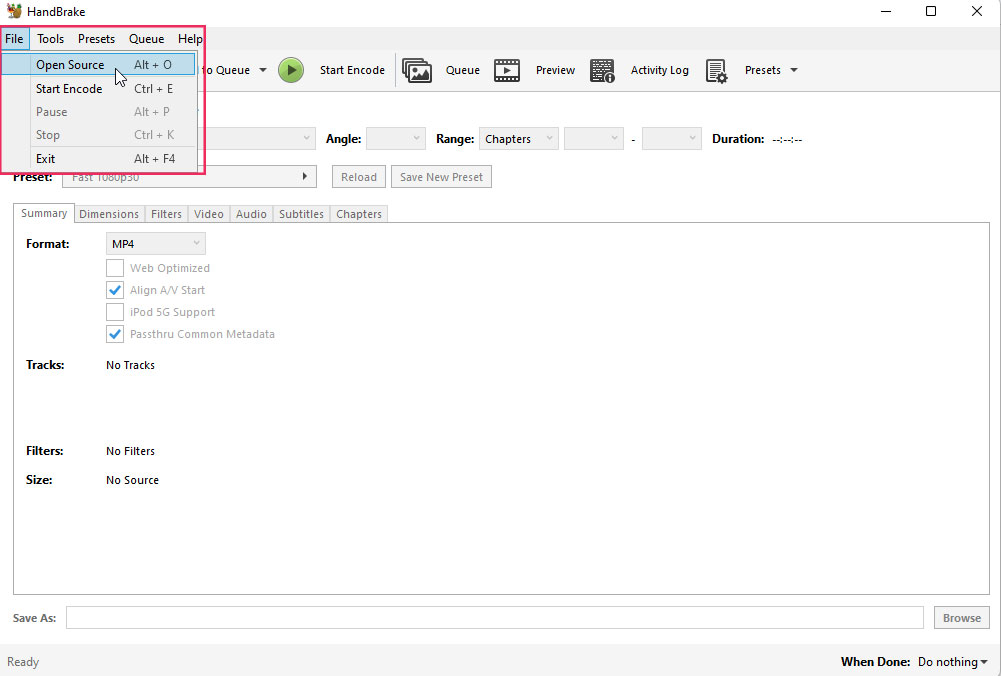Open the When Done Do nothing dropdown

pos(952,662)
